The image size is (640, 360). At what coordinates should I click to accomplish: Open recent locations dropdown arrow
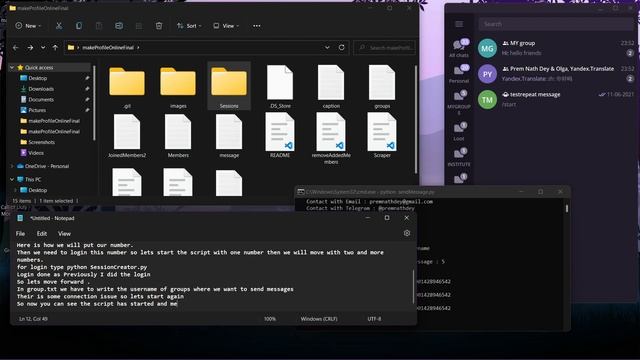[x=43, y=48]
